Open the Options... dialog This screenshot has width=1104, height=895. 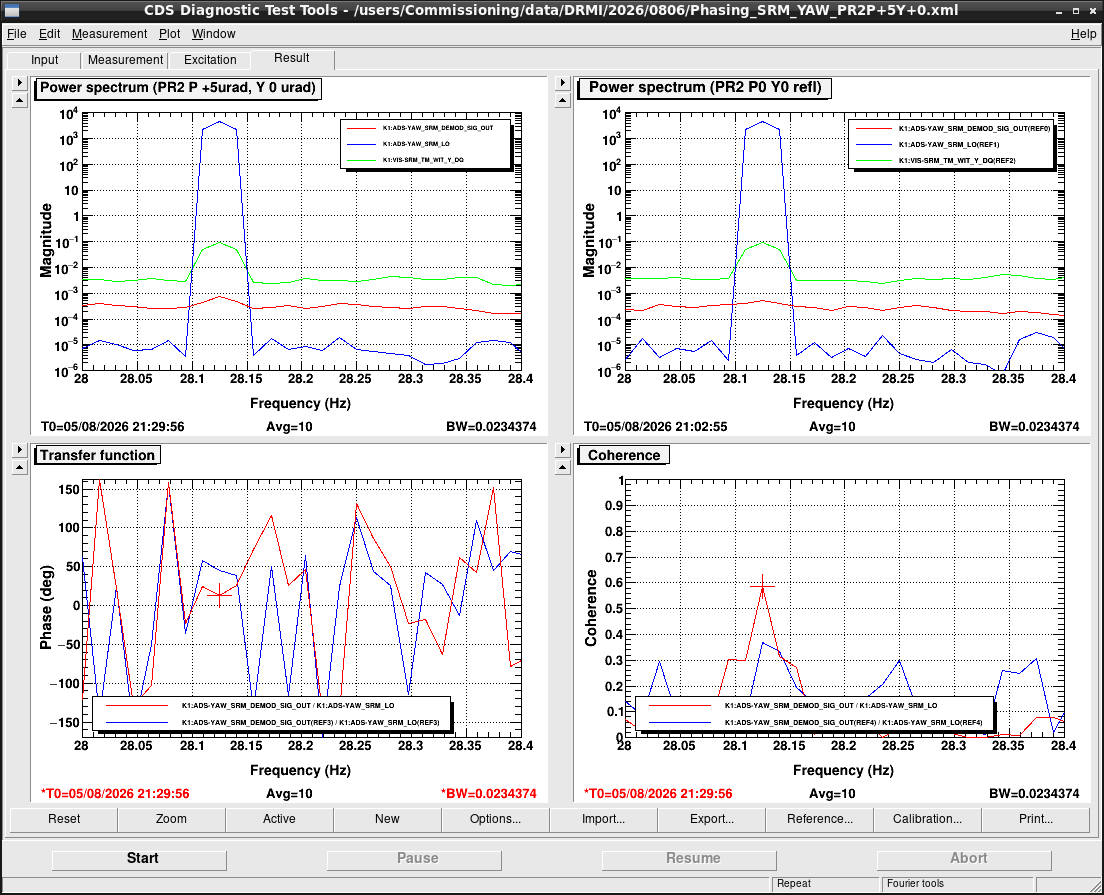(495, 819)
